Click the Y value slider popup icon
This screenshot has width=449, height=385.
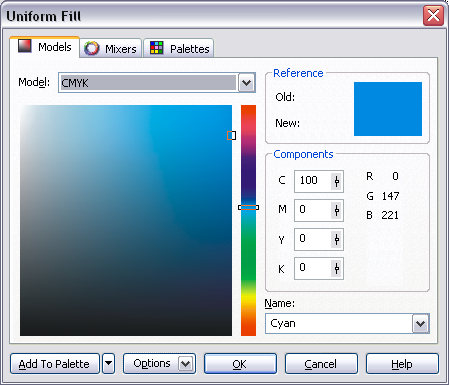pos(337,240)
